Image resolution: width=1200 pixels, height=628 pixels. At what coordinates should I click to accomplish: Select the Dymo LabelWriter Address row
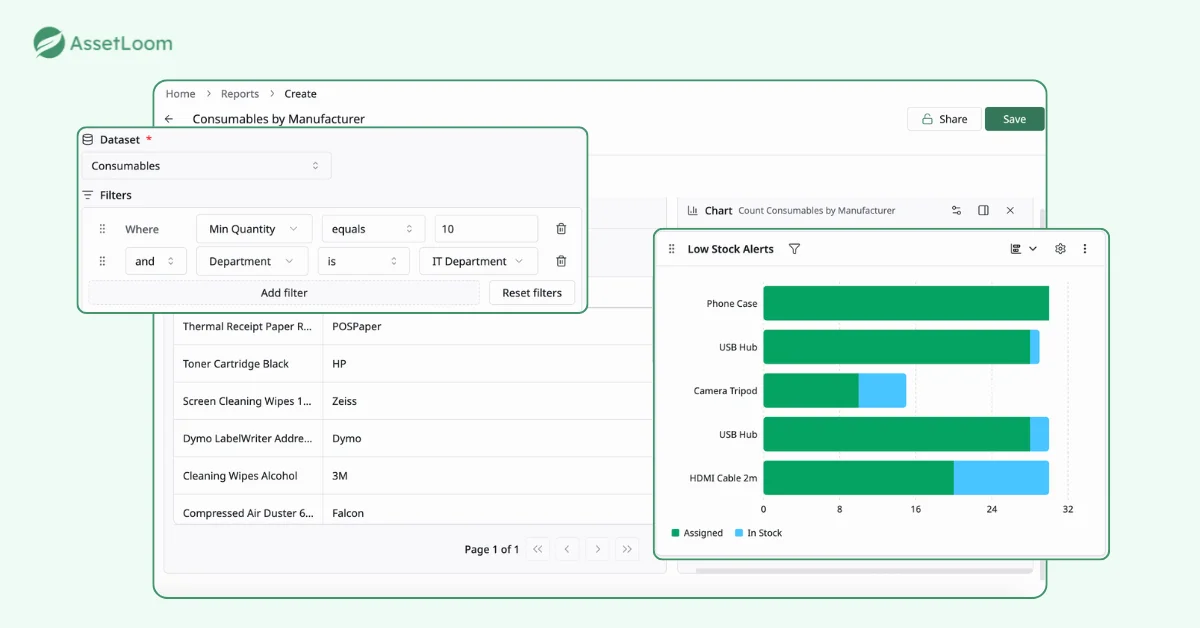click(413, 438)
